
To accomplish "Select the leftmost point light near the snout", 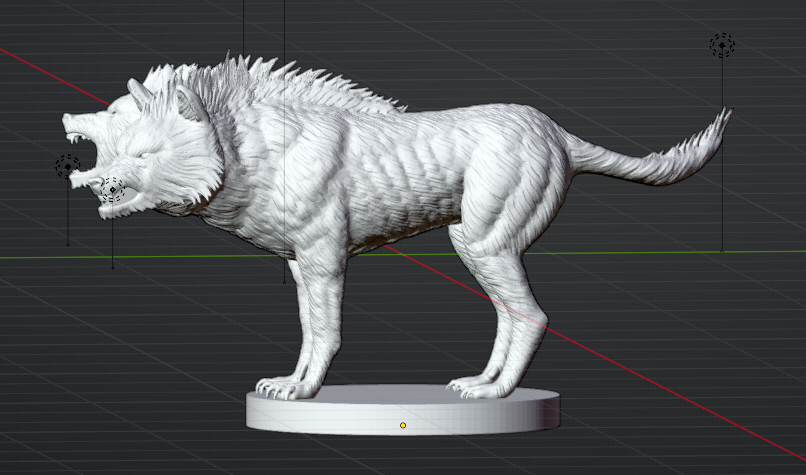I will point(68,166).
